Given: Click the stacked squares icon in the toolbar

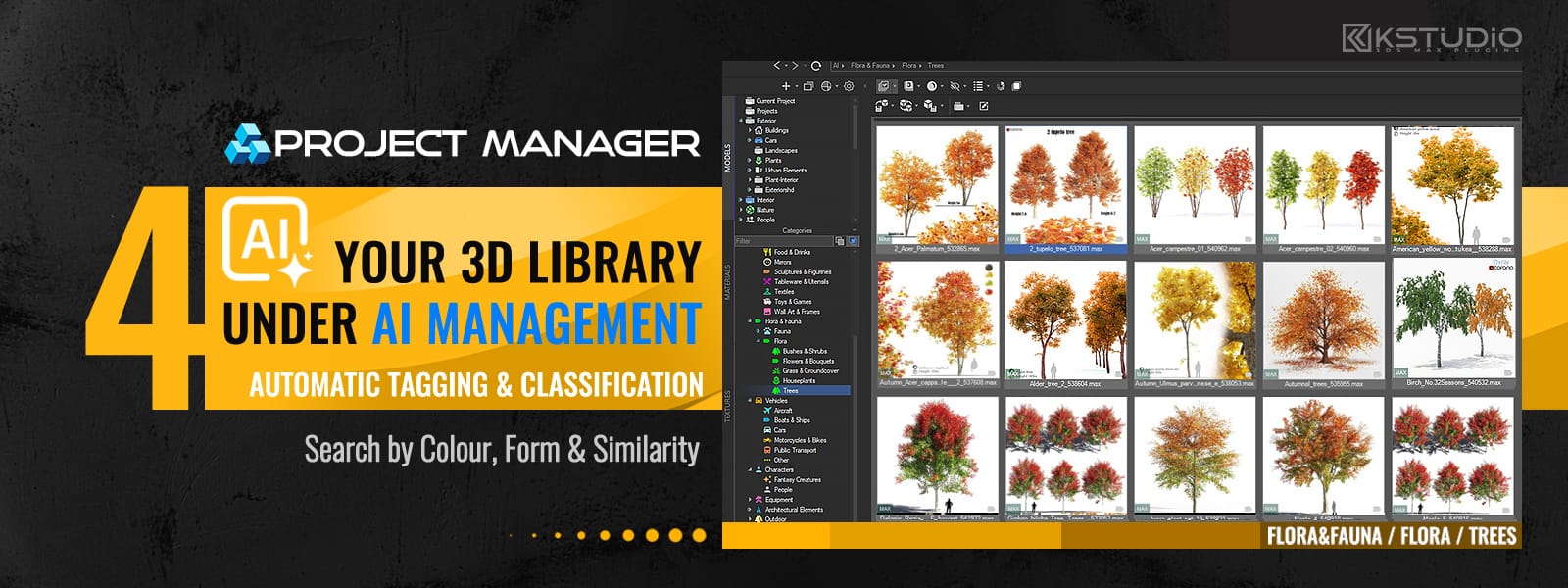Looking at the screenshot, I should coord(1016,86).
